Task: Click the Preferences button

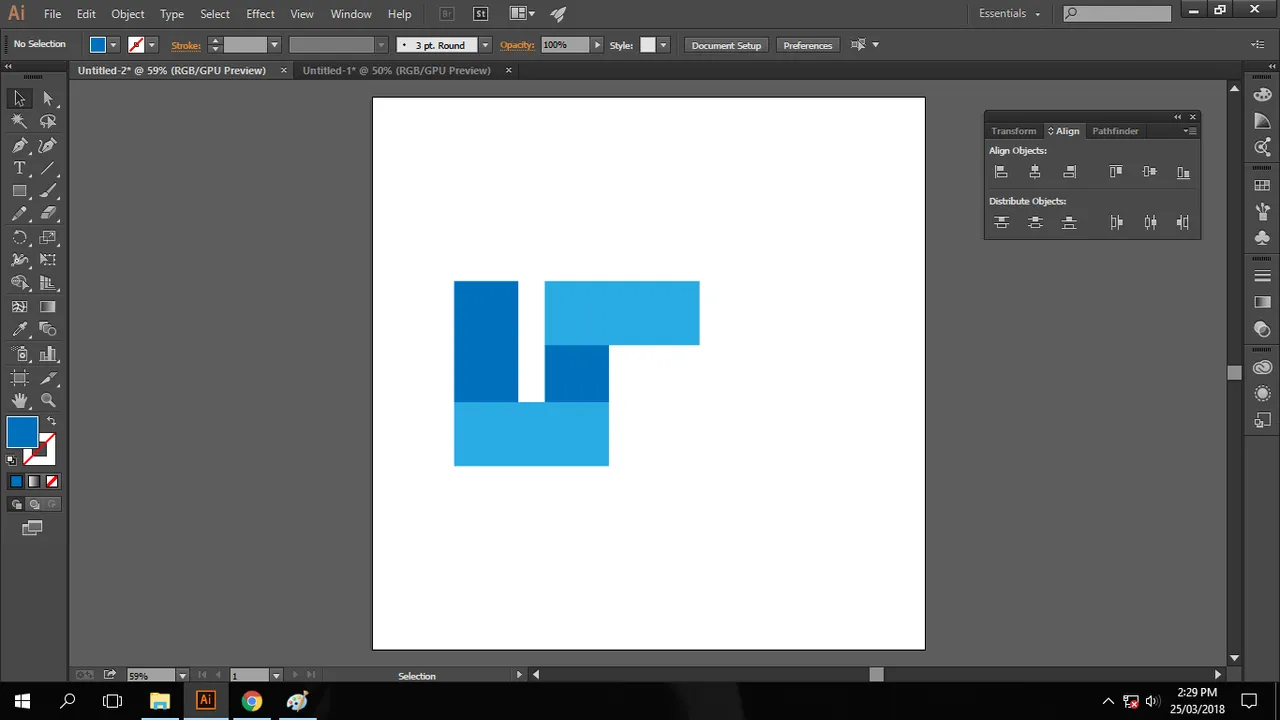Action: tap(808, 45)
